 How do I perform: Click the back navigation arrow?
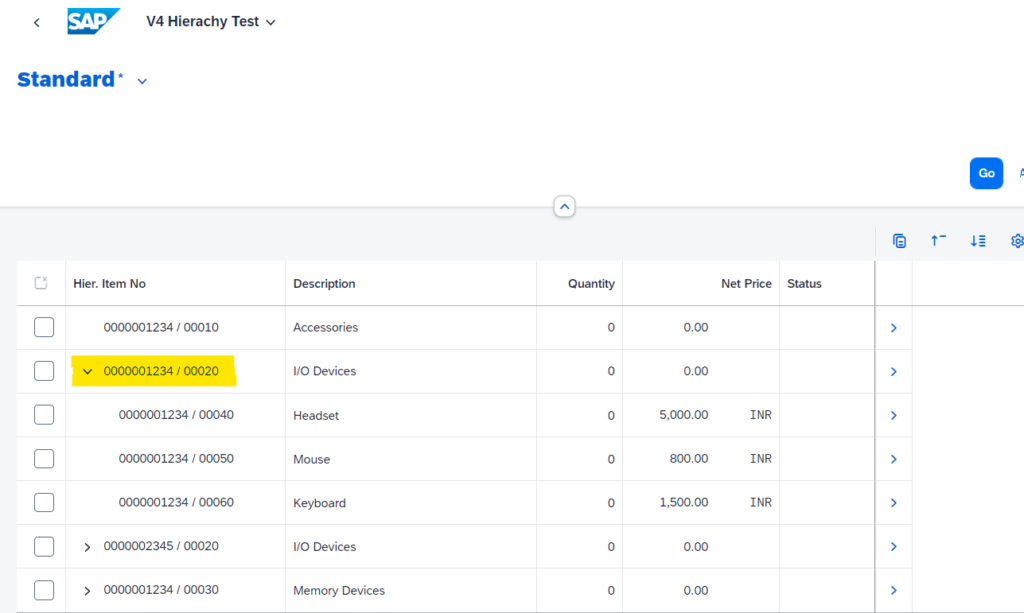click(36, 21)
